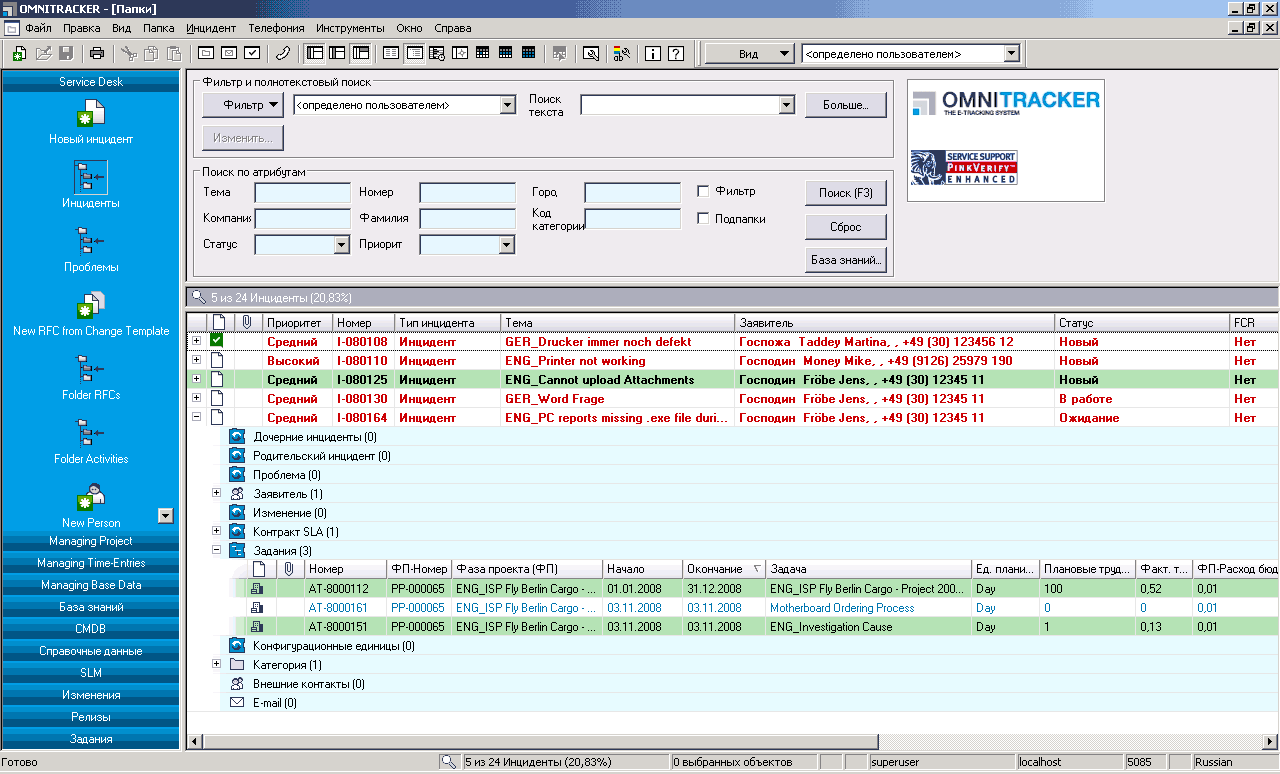The width and height of the screenshot is (1280, 774).
Task: Expand the Контракт SLA (1) node
Action: click(x=216, y=532)
